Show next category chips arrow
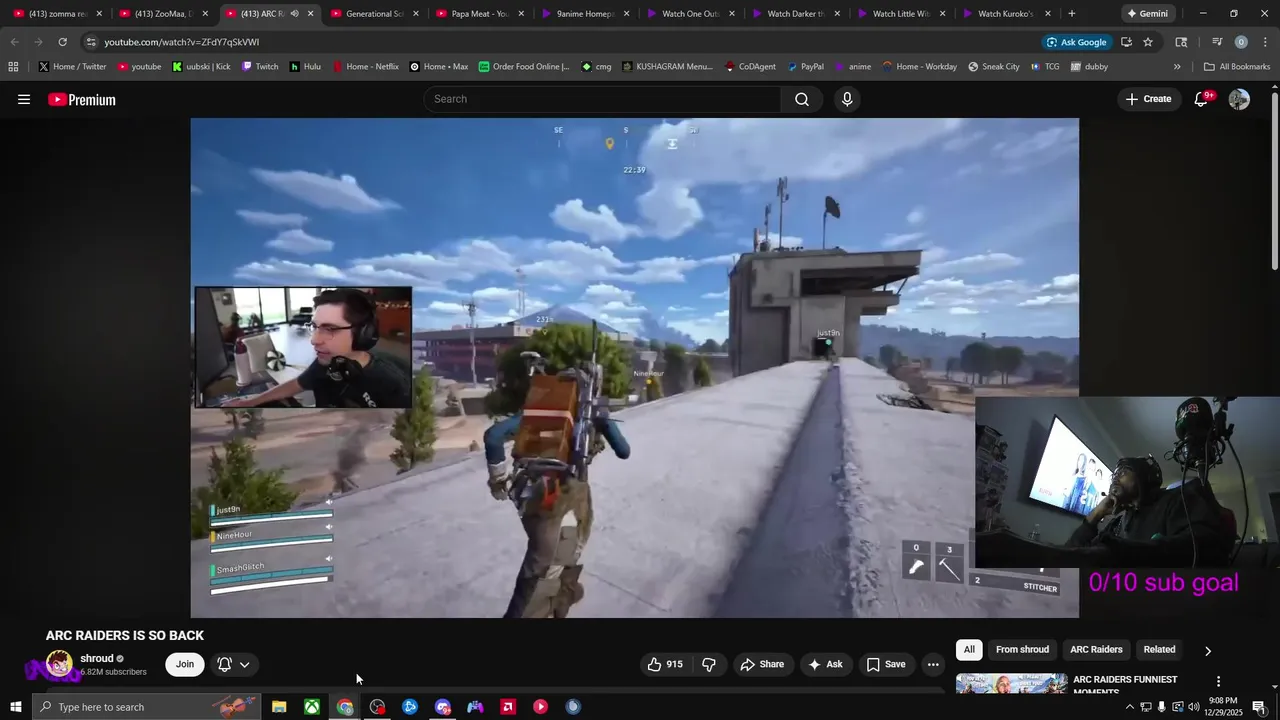The height and width of the screenshot is (720, 1280). [x=1207, y=651]
